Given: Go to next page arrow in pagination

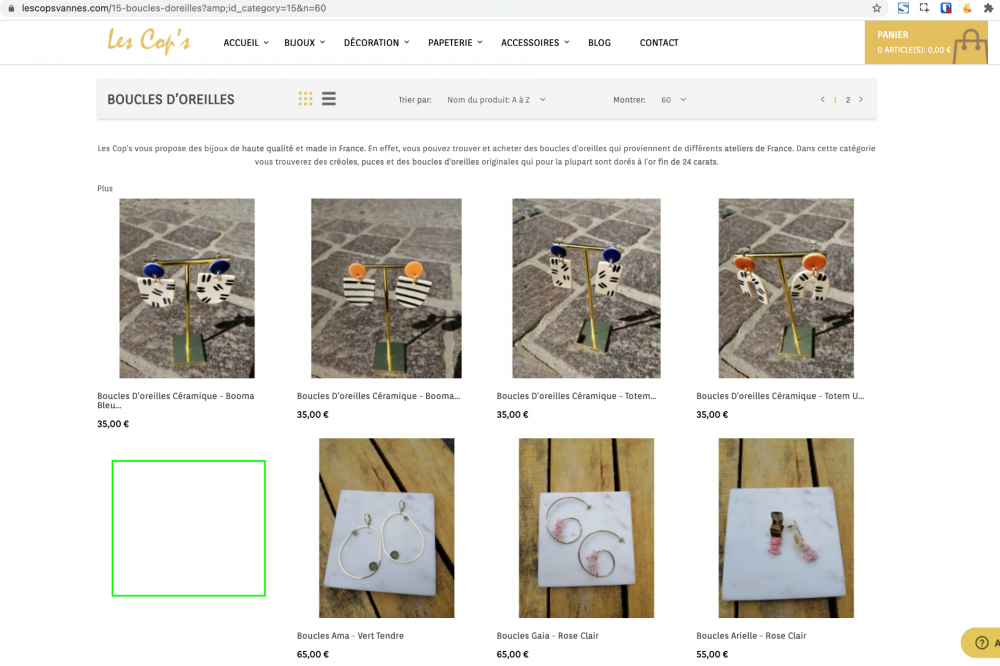Looking at the screenshot, I should click(861, 100).
